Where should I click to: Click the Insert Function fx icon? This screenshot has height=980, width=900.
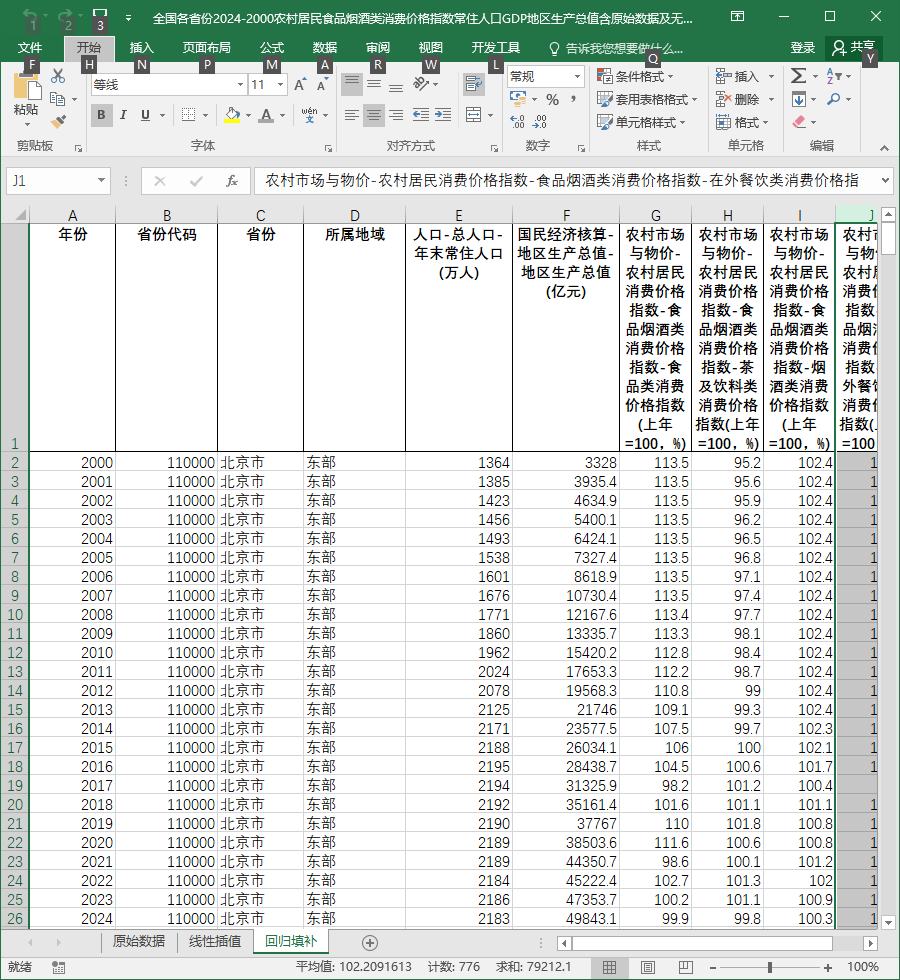click(232, 181)
